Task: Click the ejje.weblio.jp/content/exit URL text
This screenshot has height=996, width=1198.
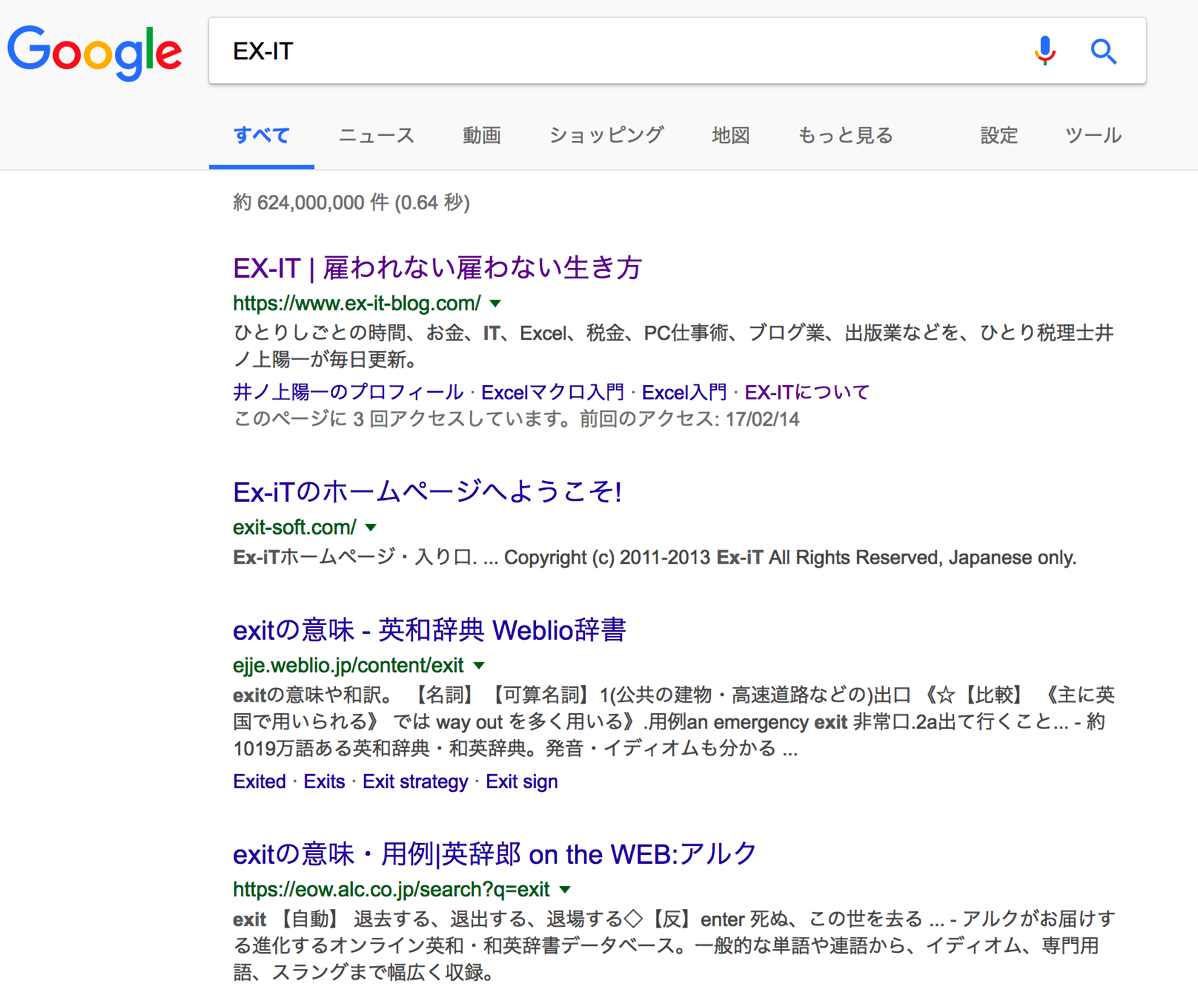Action: [x=348, y=665]
